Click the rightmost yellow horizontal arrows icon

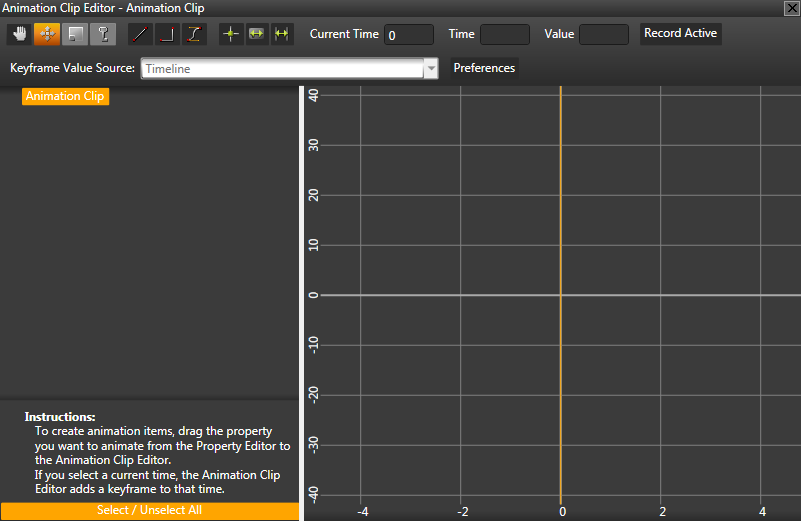(282, 34)
